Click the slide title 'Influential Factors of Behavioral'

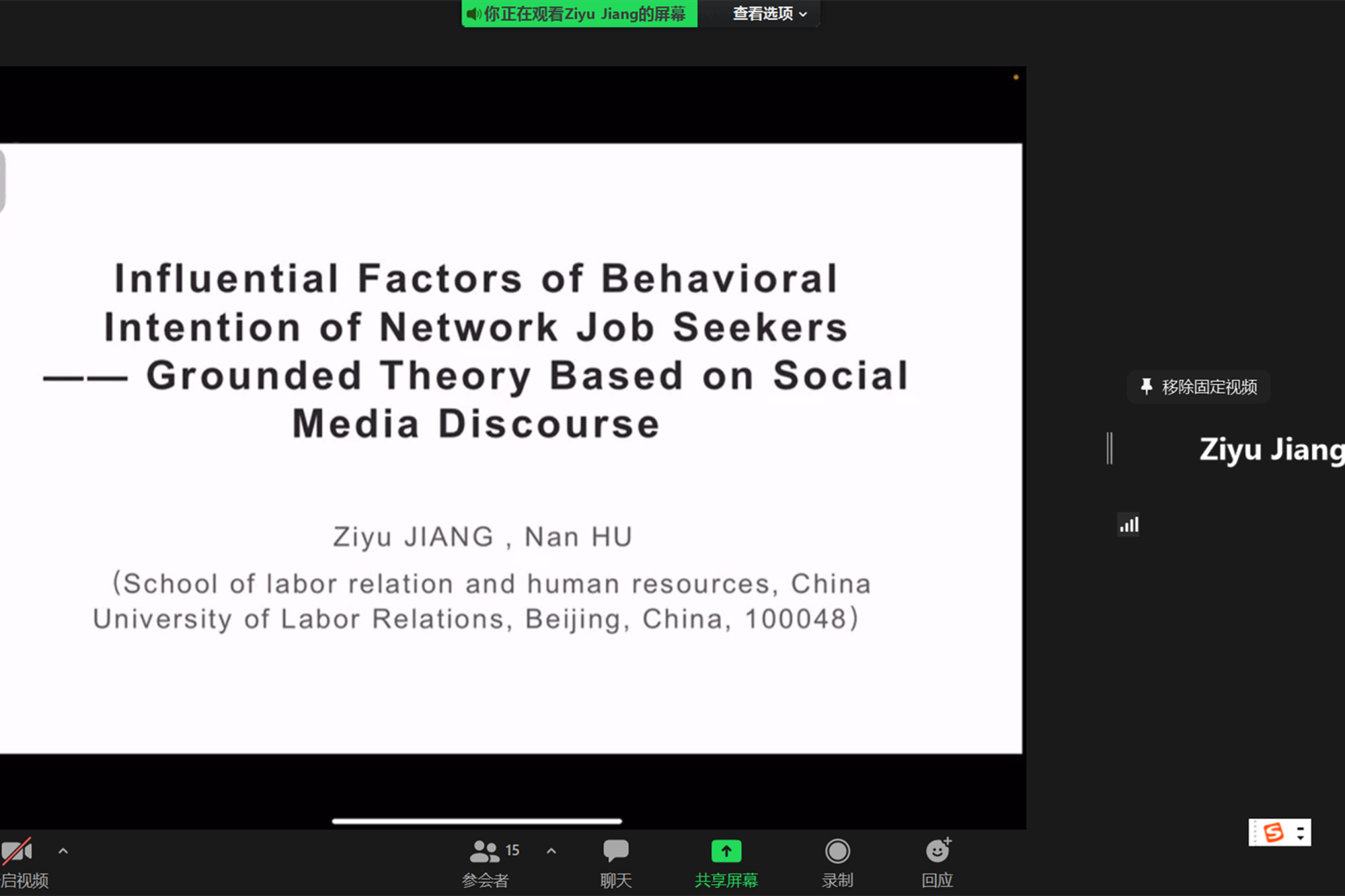(x=476, y=278)
